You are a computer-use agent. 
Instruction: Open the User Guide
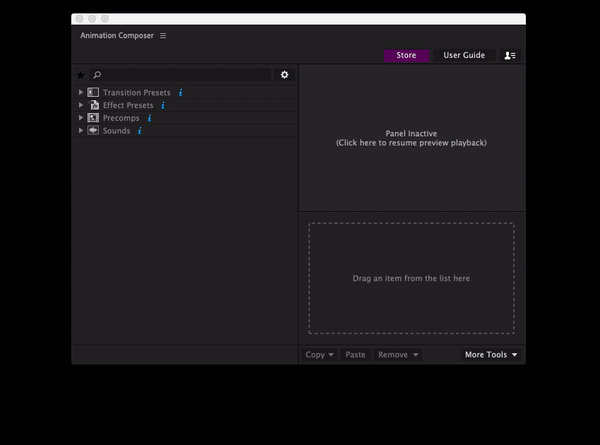(464, 55)
